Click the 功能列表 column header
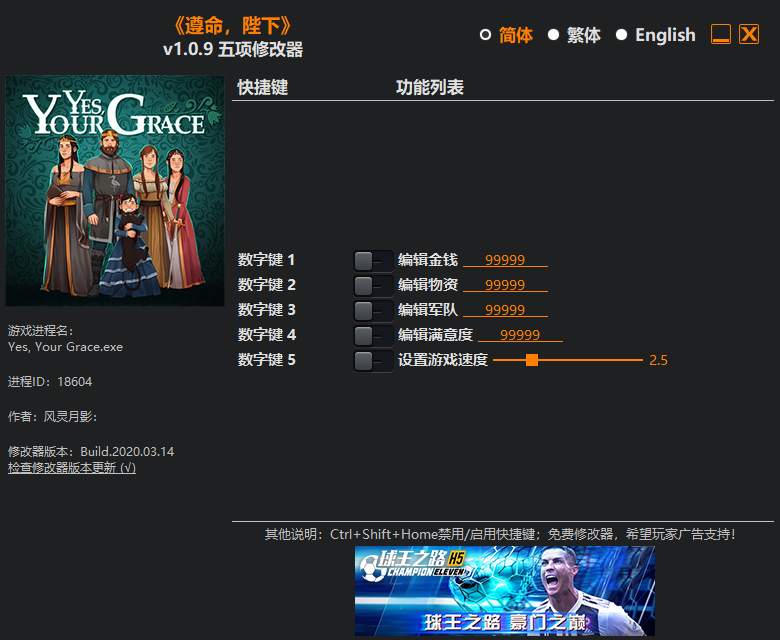The height and width of the screenshot is (640, 780). coord(430,88)
